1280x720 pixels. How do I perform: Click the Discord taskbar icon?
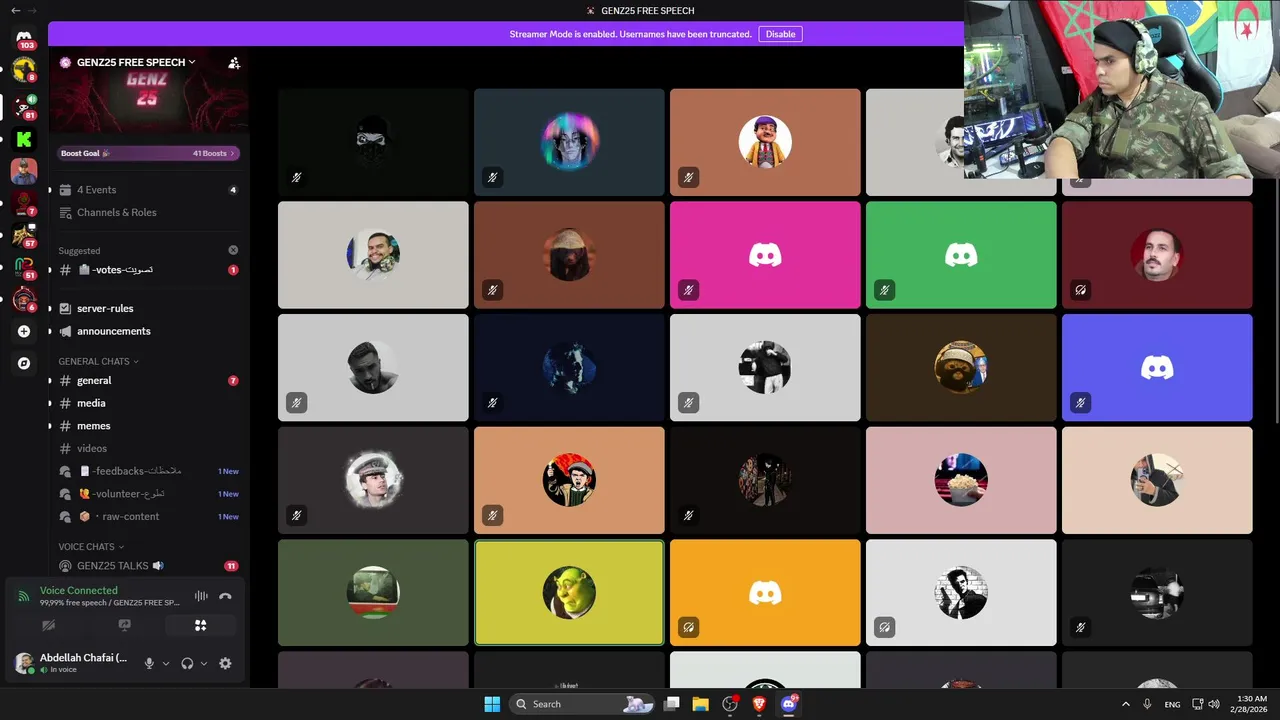point(789,704)
